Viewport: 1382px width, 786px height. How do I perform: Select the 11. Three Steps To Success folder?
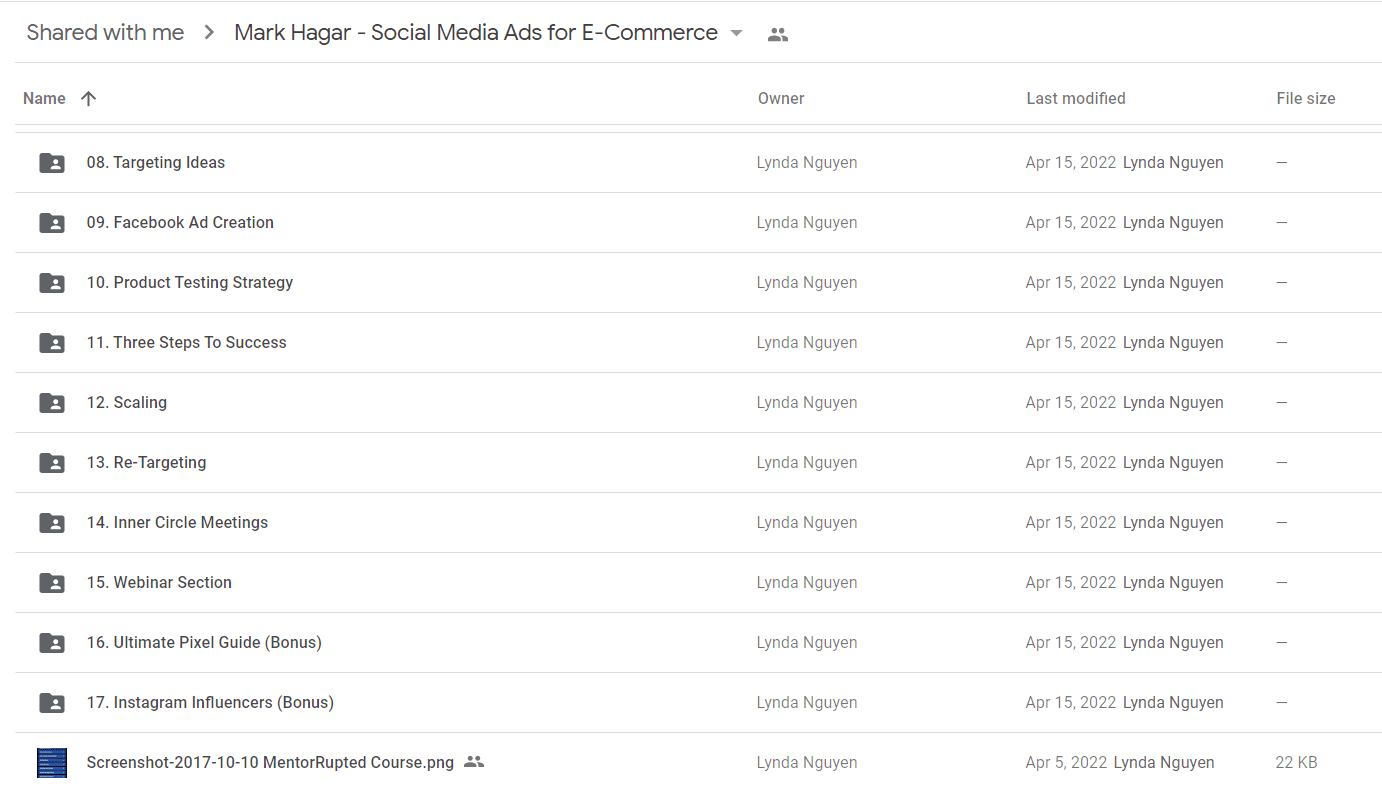(699, 343)
